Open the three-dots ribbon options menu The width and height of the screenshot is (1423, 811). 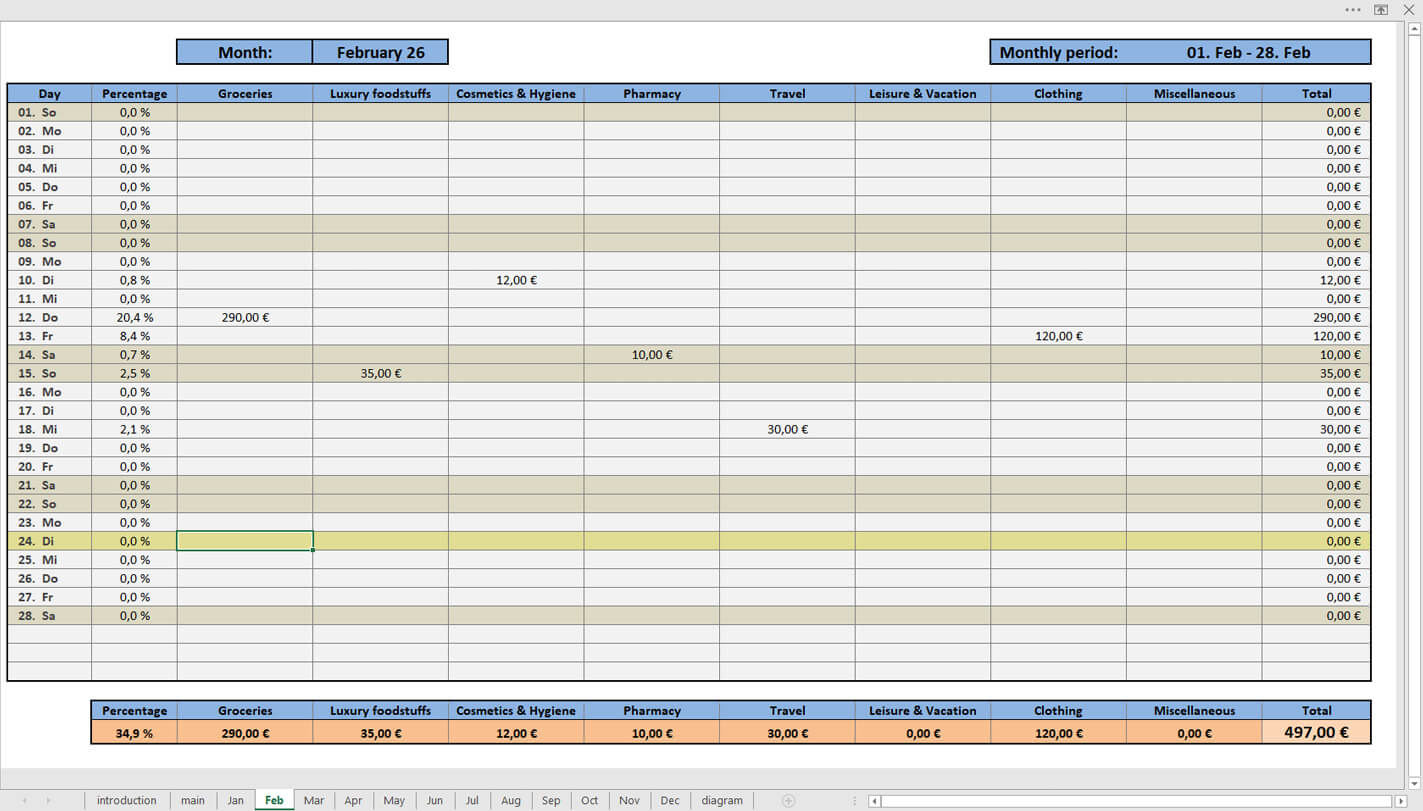[x=1353, y=10]
